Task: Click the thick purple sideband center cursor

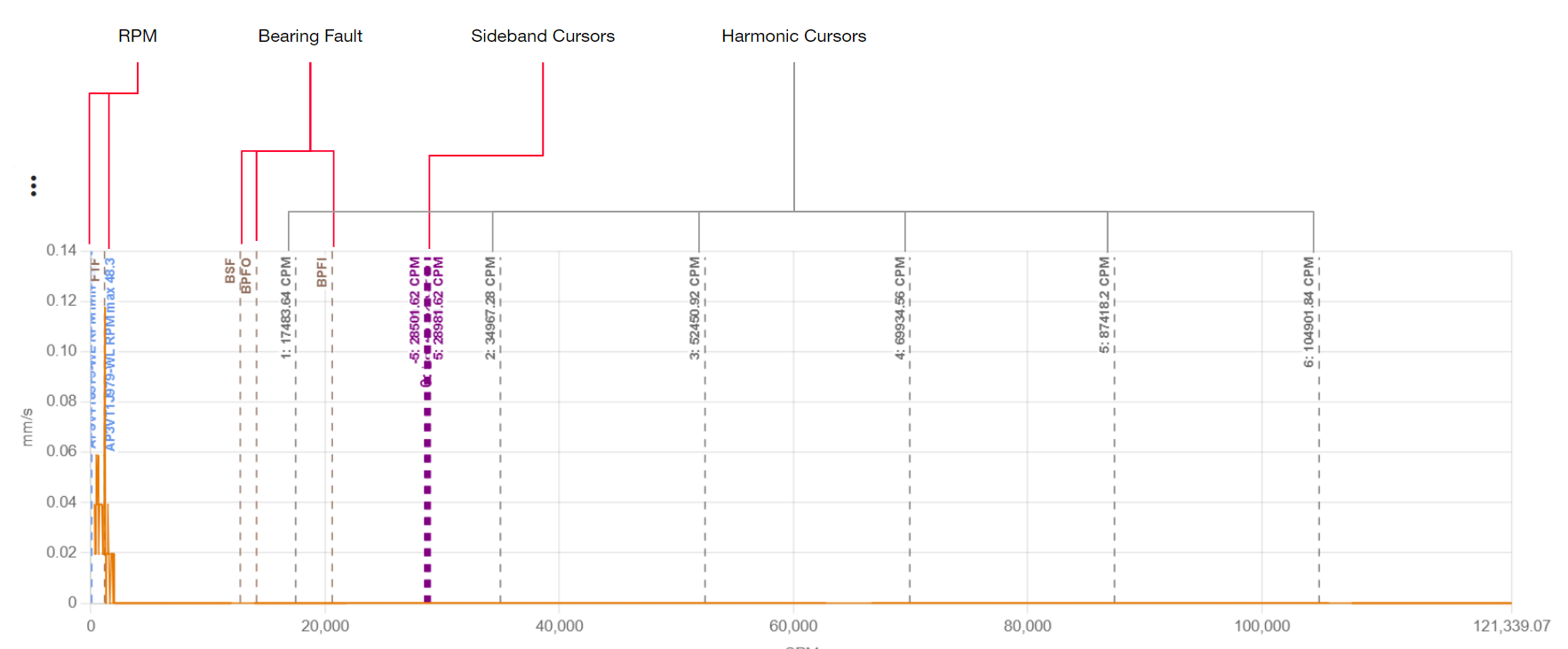Action: coord(427,489)
